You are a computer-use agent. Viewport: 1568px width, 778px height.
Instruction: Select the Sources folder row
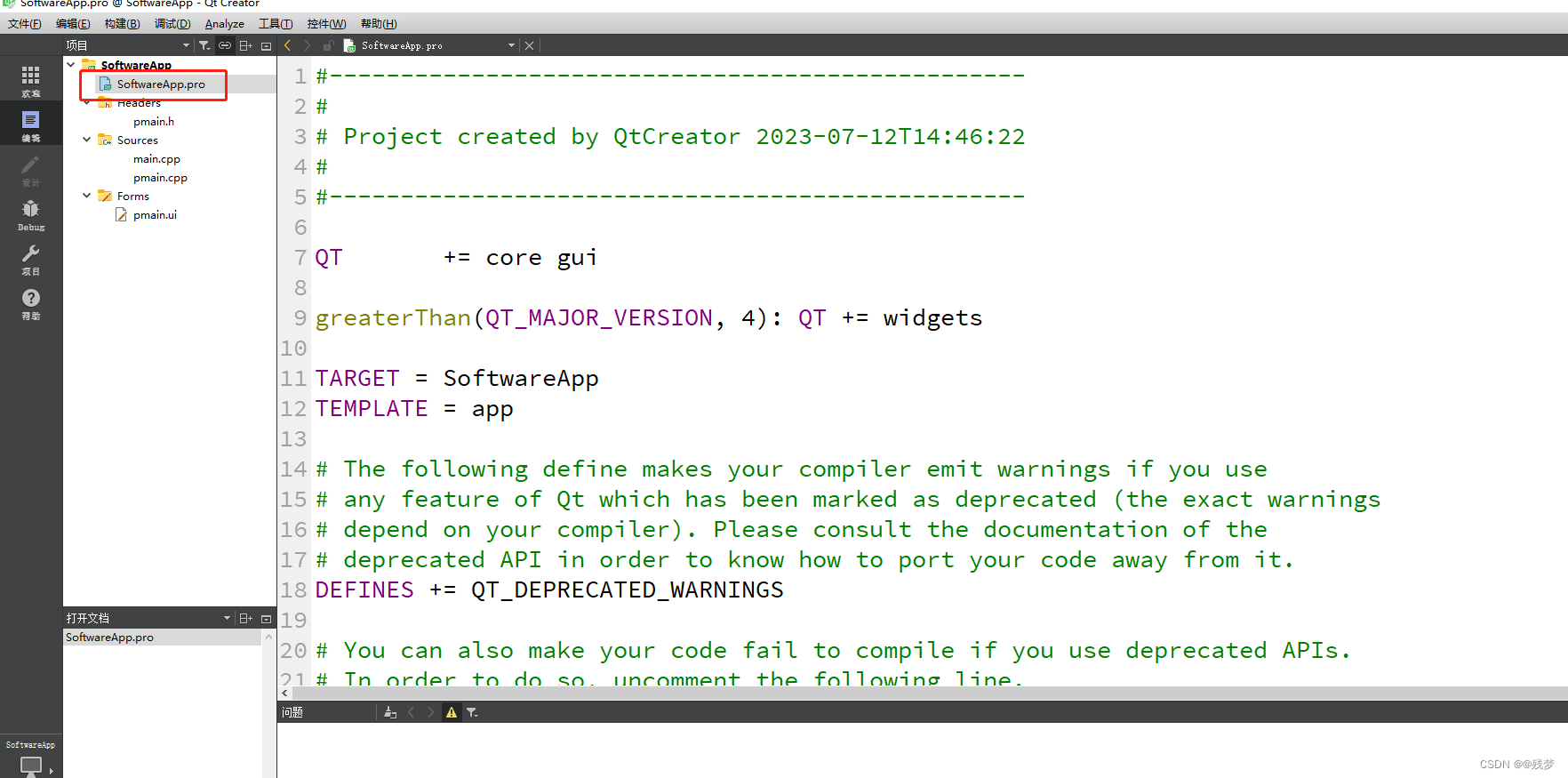pyautogui.click(x=138, y=140)
